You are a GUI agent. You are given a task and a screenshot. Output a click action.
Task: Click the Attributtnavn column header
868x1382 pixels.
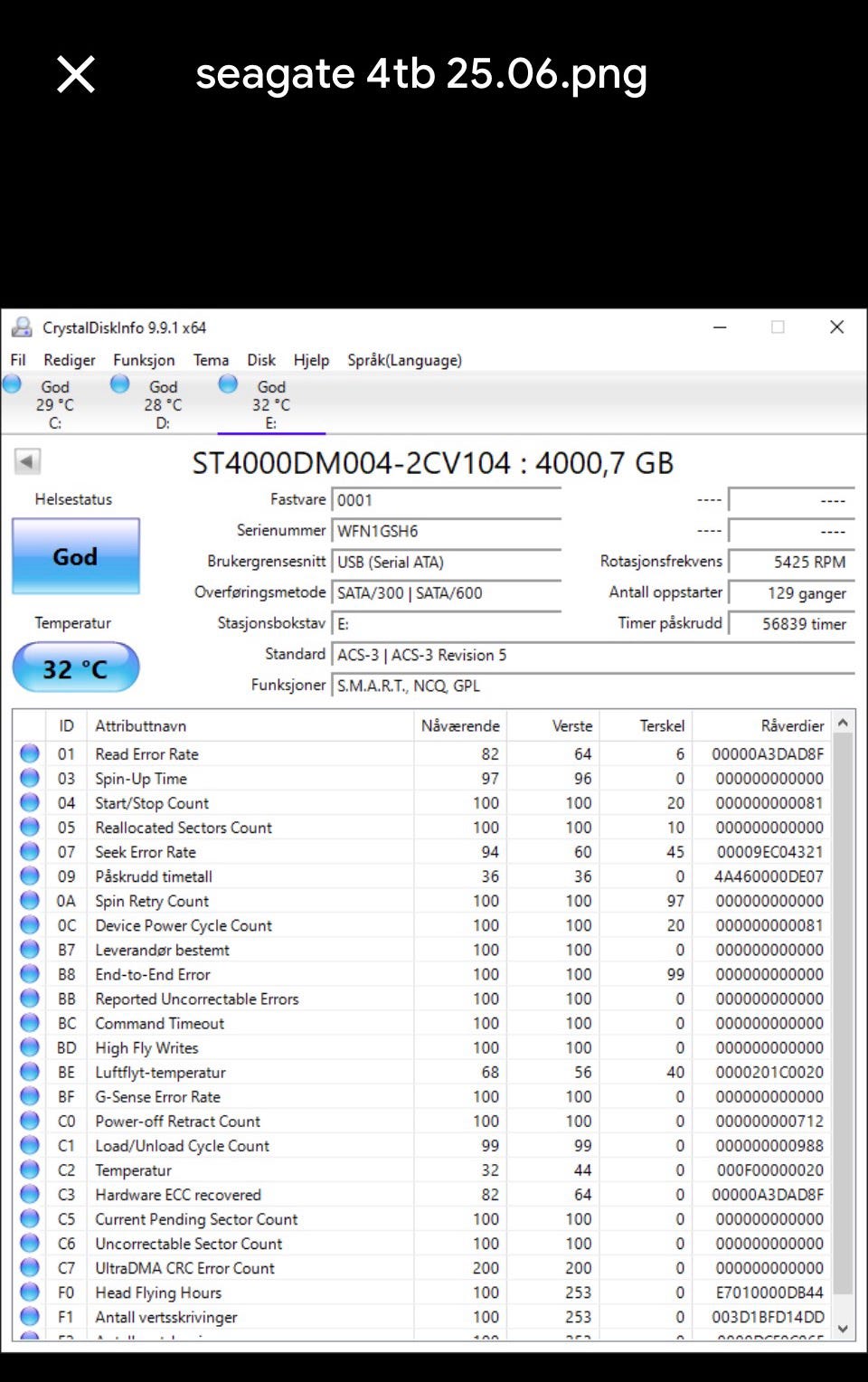click(x=250, y=725)
